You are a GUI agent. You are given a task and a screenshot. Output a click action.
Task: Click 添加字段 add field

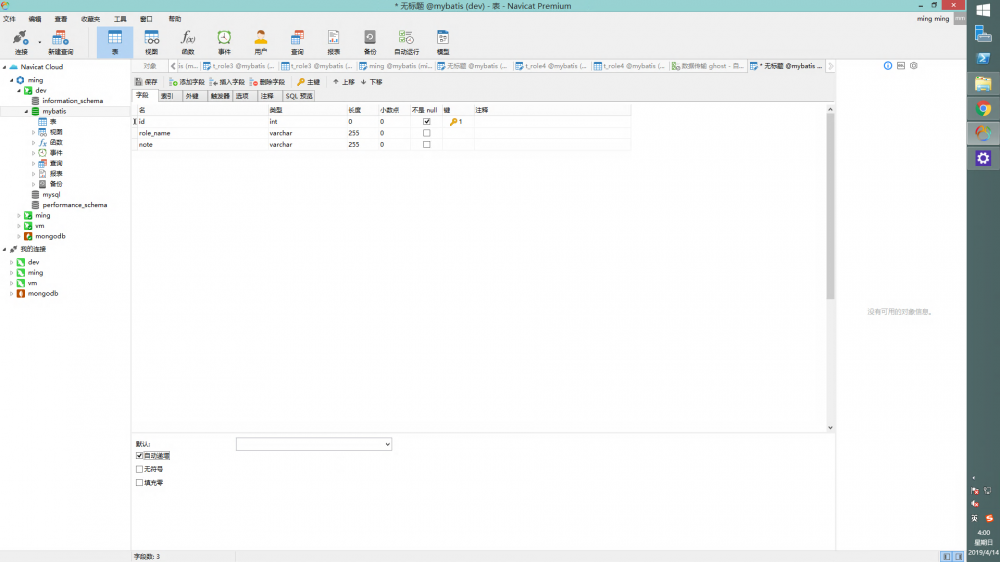point(187,82)
